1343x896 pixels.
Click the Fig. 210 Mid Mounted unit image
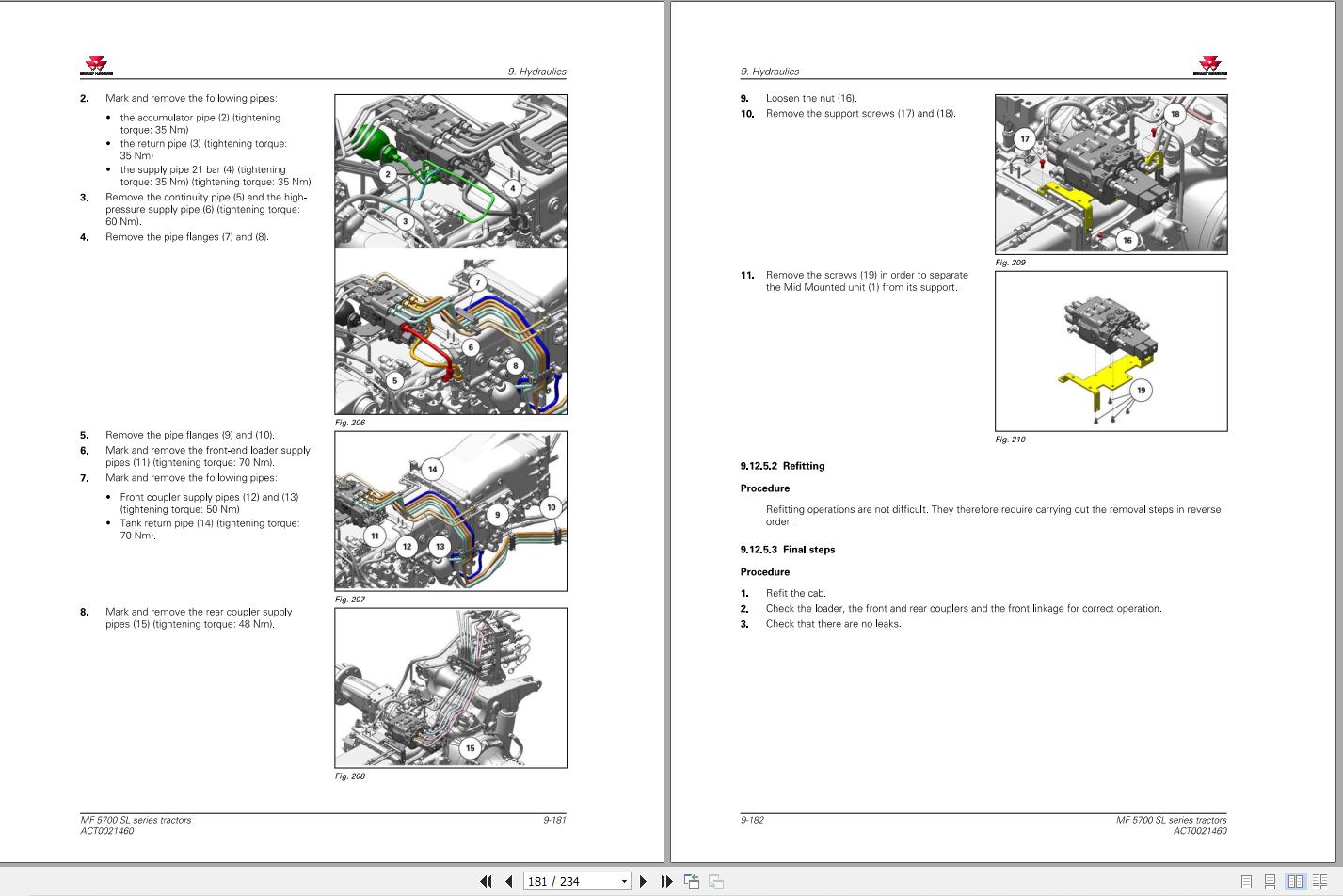click(1111, 351)
